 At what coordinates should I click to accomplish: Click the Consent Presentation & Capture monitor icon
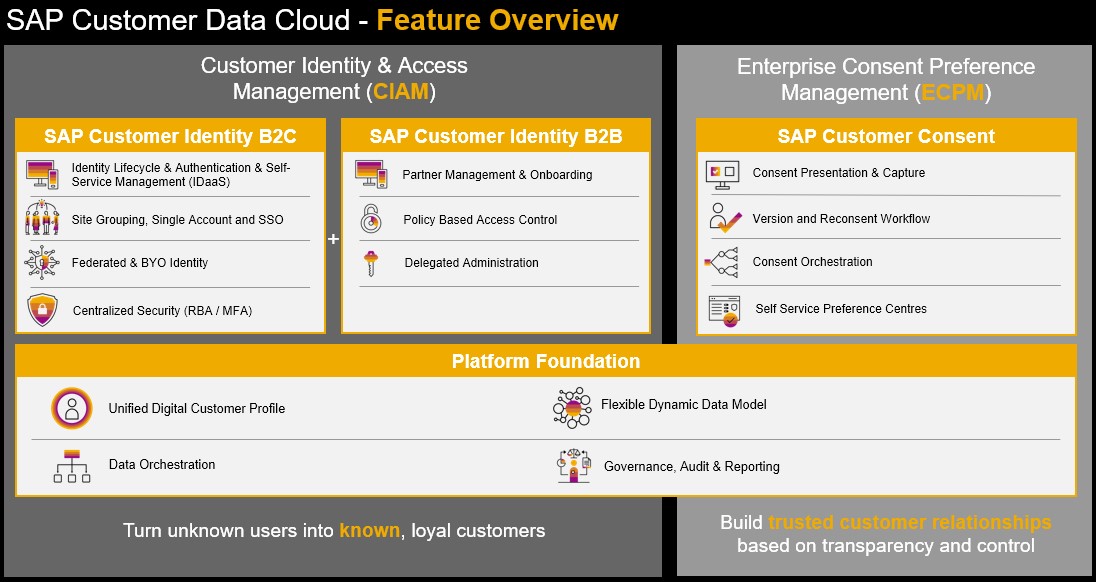coord(722,173)
